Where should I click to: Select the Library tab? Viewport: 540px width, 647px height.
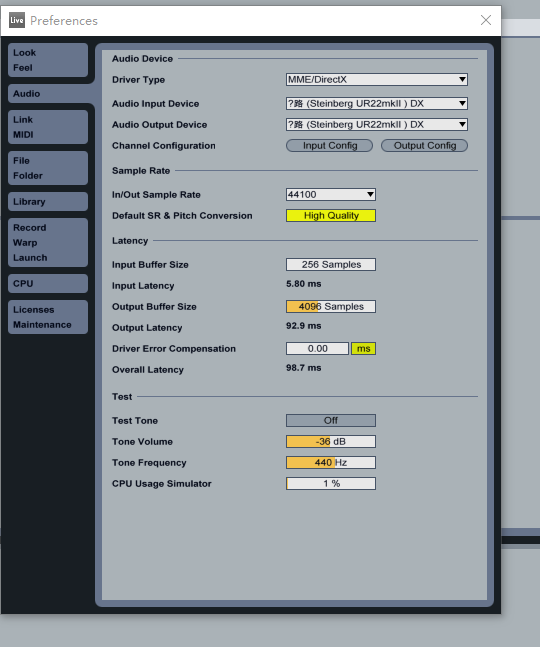[x=48, y=201]
